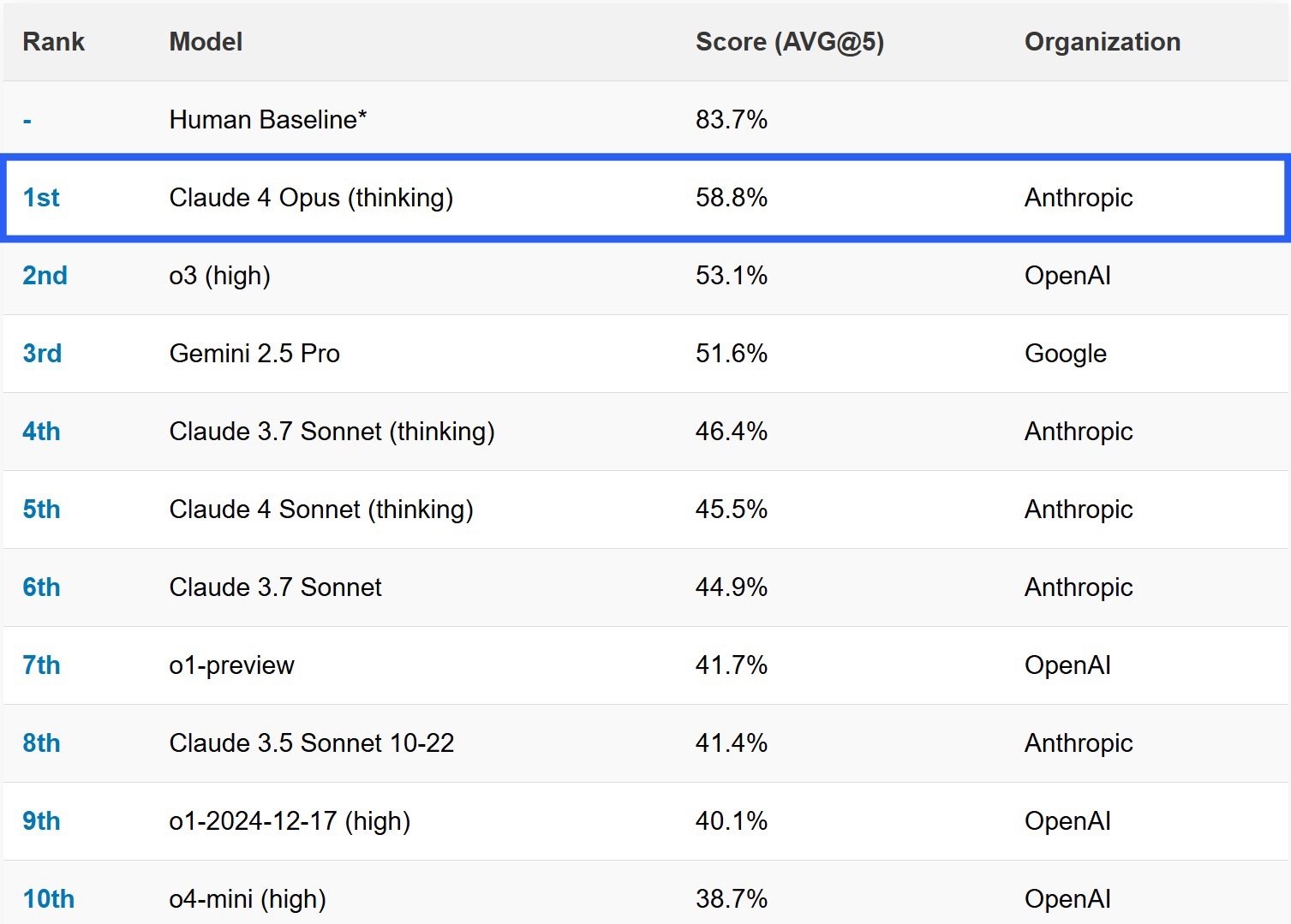Open the 3rd rank link
The image size is (1291, 924).
click(x=42, y=354)
